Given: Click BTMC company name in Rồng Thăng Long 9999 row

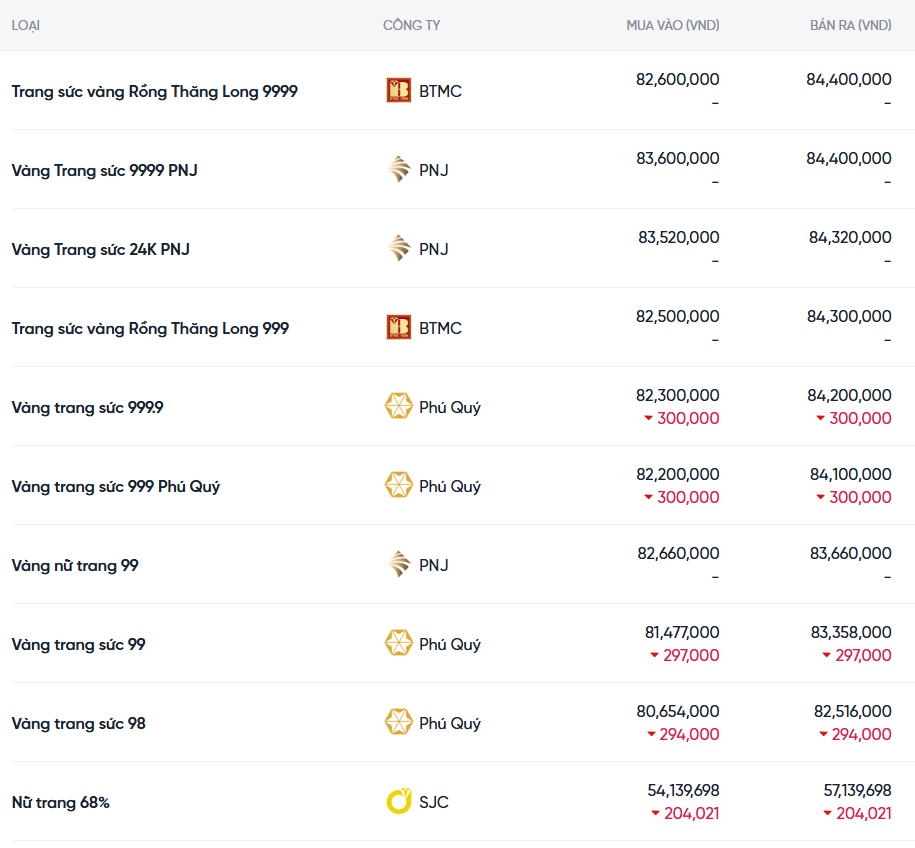Looking at the screenshot, I should [441, 91].
